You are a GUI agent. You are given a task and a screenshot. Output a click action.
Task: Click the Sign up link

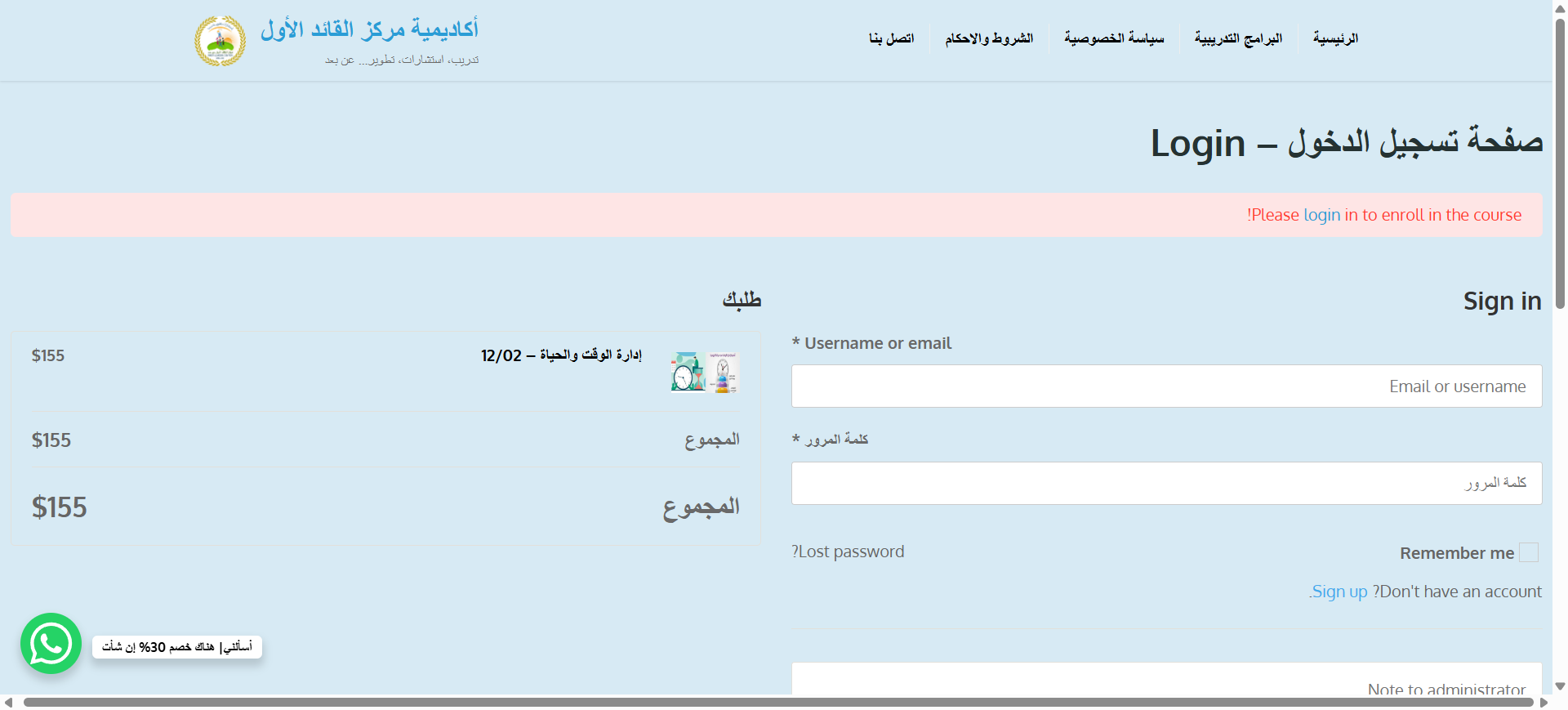coord(1339,592)
